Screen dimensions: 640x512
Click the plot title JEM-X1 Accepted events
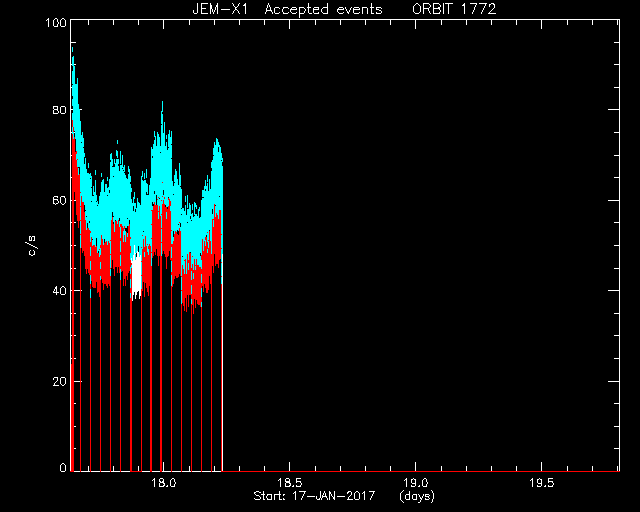tap(287, 9)
